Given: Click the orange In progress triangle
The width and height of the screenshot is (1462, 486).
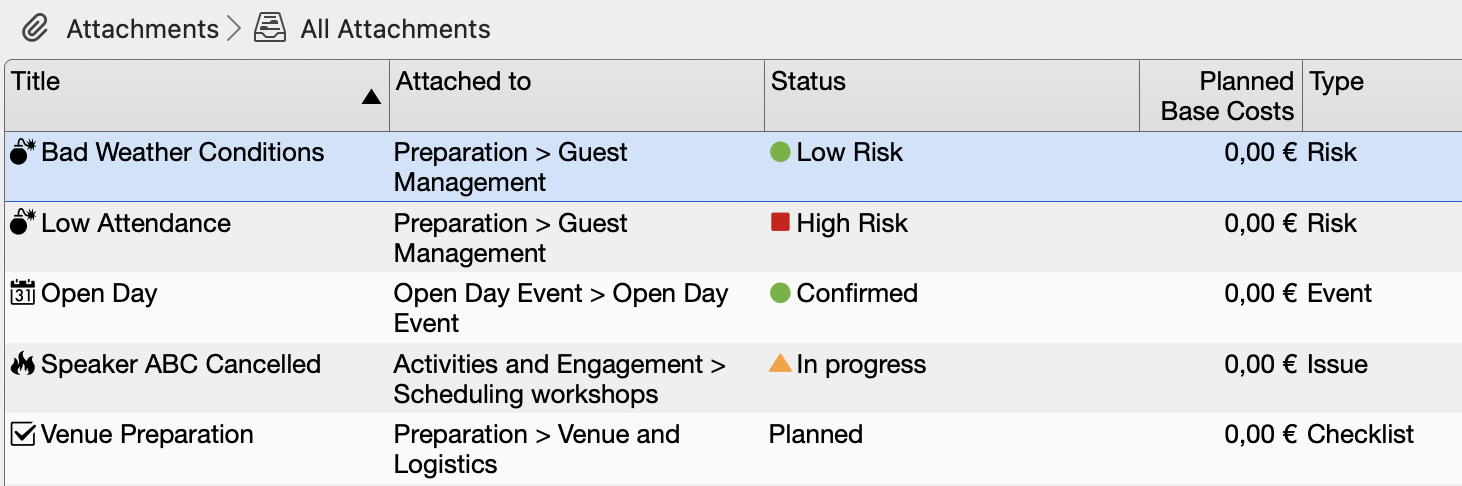Looking at the screenshot, I should (780, 363).
